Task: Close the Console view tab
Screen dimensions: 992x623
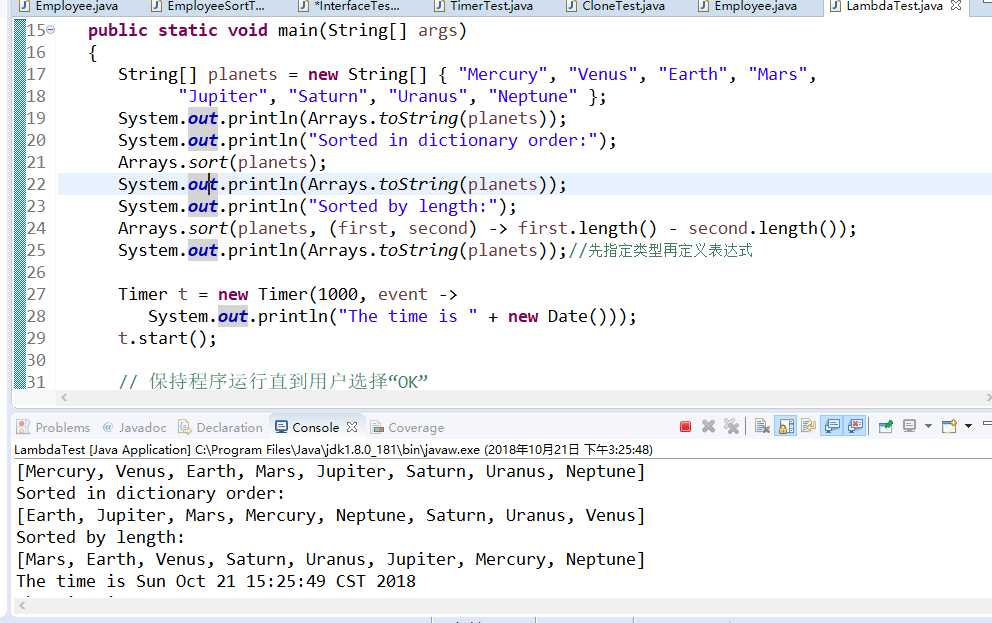Action: [x=352, y=427]
